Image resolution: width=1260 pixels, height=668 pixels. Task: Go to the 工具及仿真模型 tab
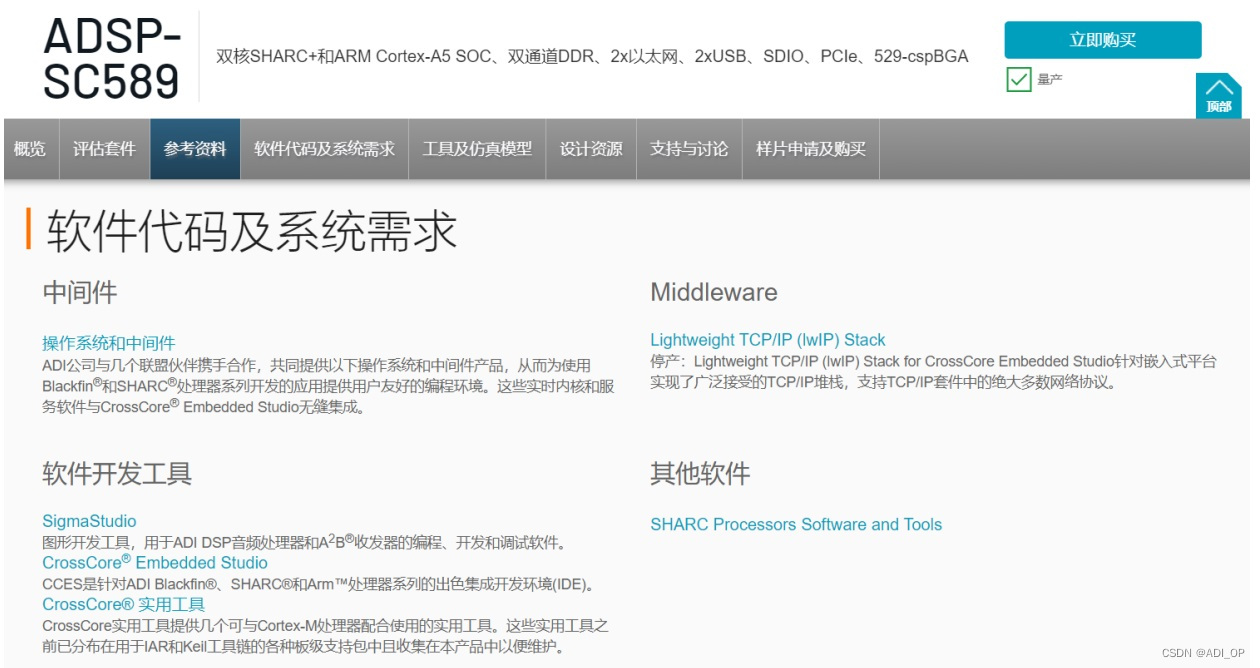coord(477,149)
